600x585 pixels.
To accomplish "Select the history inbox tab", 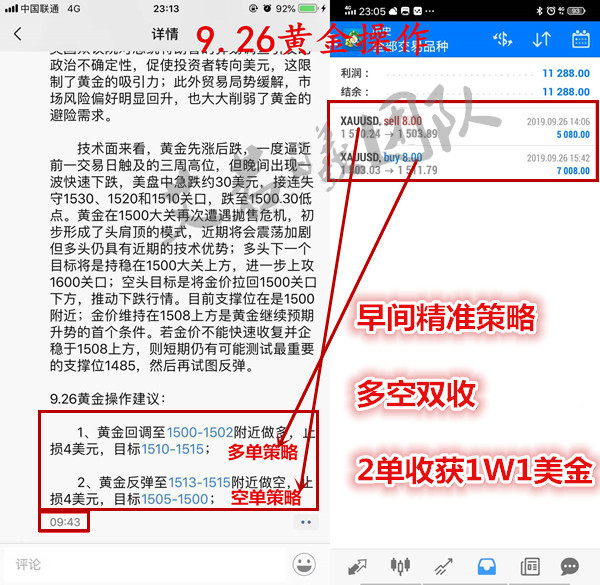I will 487,566.
